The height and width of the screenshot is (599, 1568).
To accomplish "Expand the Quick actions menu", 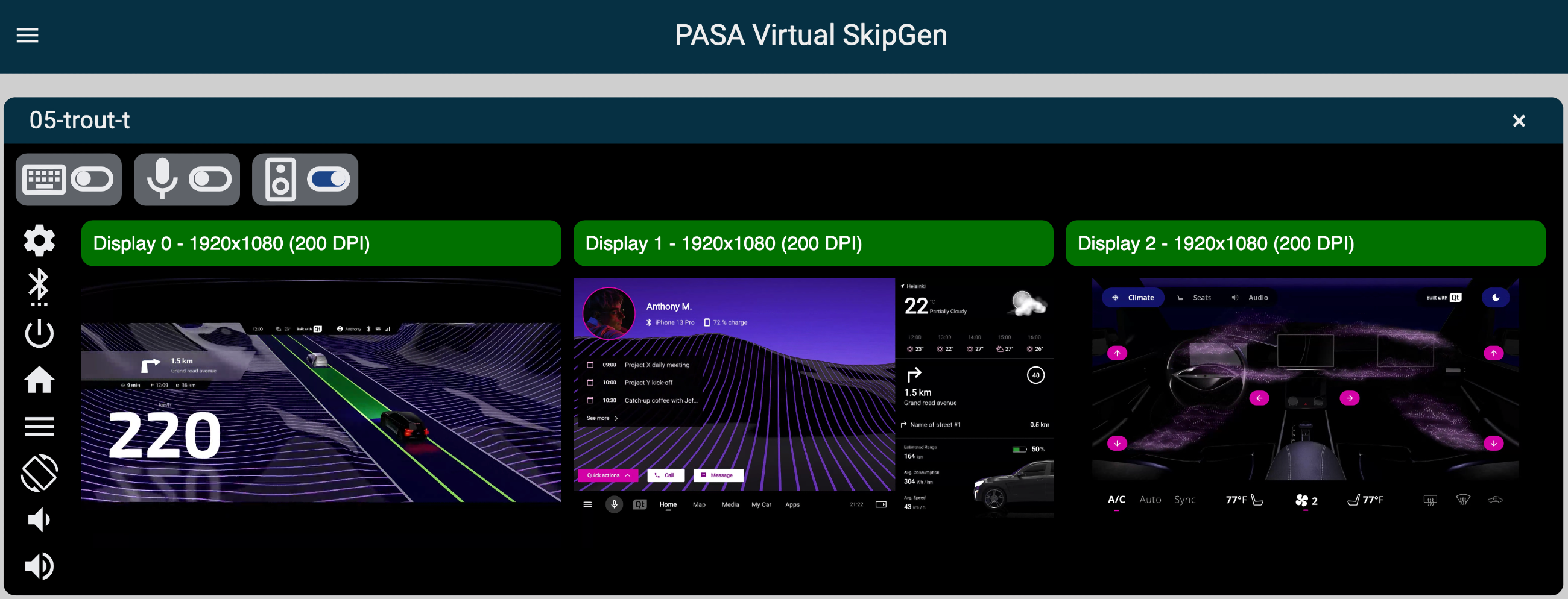I will click(607, 475).
